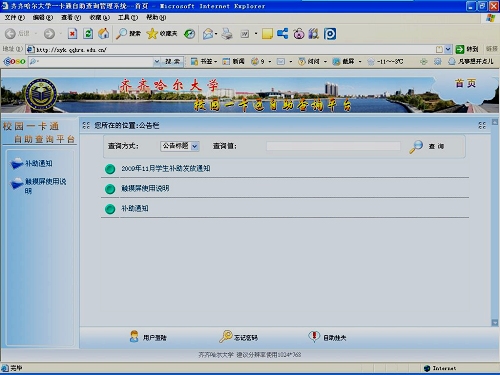The height and width of the screenshot is (375, 500).
Task: Open the 2009年11月学生补助发放通知 announcement
Action: (166, 169)
